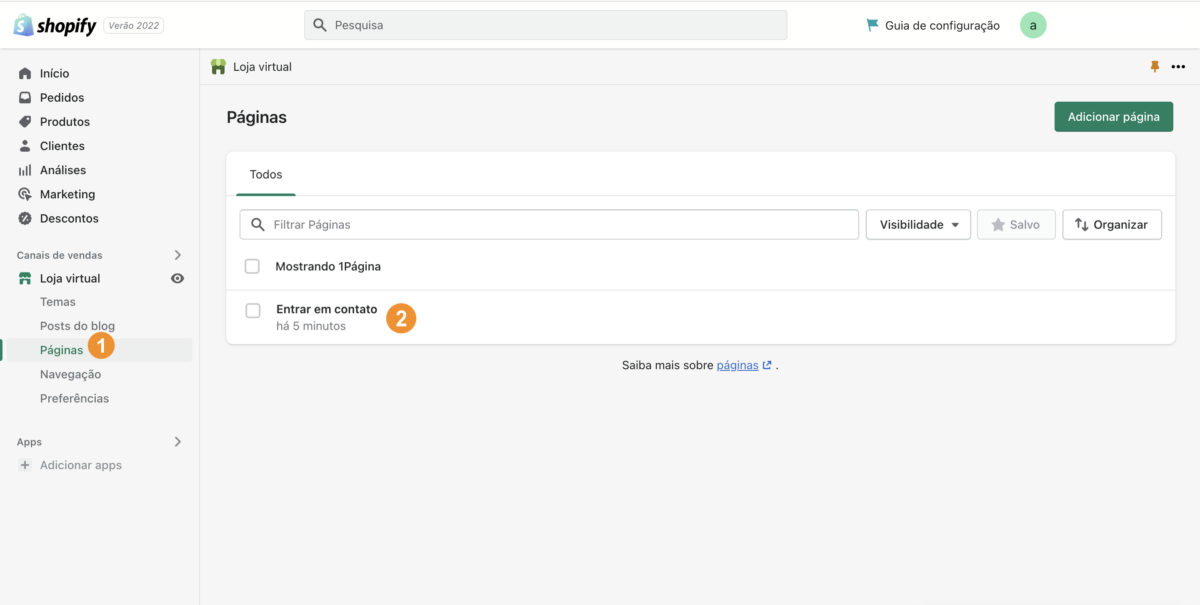
Task: Click the Adicionar página button
Action: click(x=1113, y=117)
